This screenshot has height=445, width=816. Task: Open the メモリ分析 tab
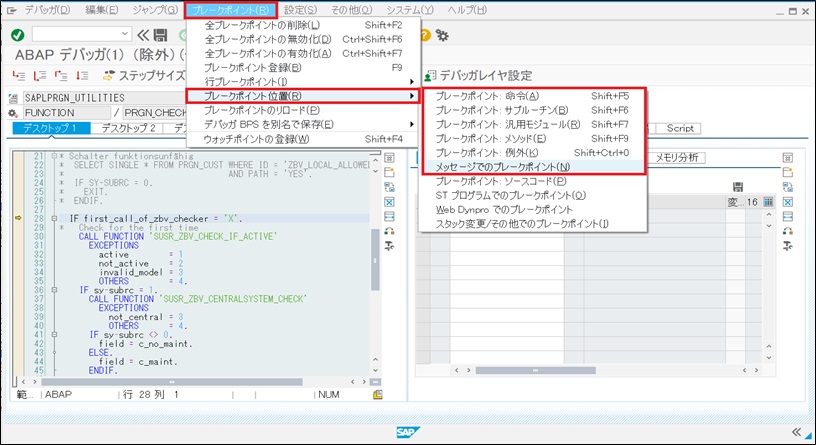pos(677,158)
